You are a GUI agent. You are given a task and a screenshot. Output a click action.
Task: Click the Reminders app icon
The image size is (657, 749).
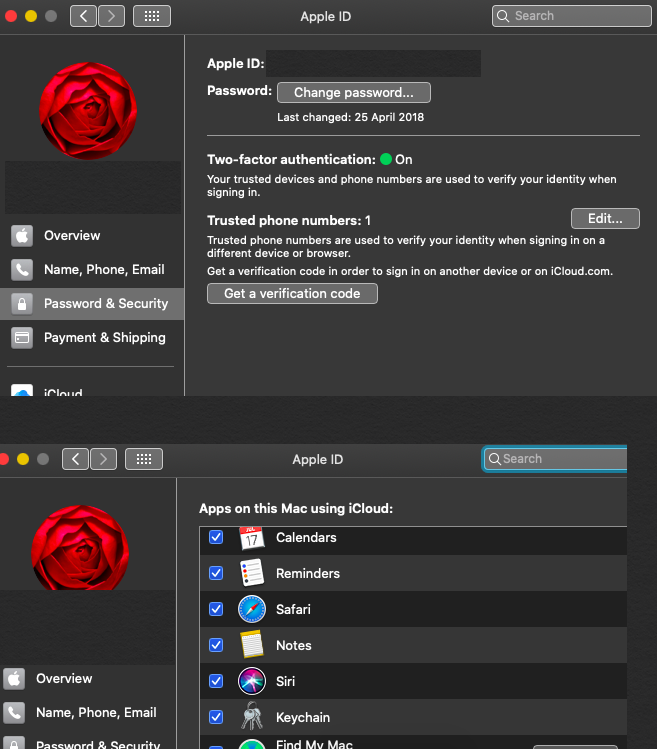pyautogui.click(x=252, y=573)
